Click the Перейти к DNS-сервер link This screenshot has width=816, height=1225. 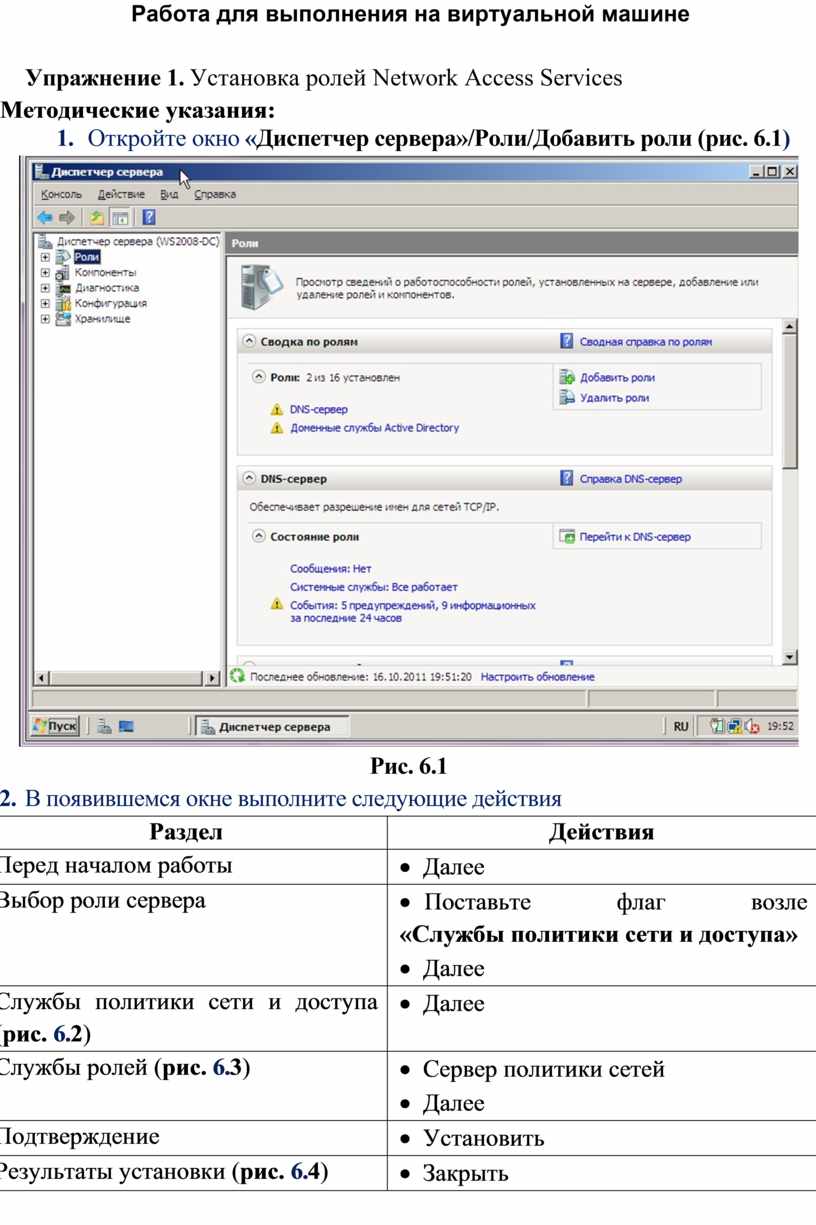(635, 537)
